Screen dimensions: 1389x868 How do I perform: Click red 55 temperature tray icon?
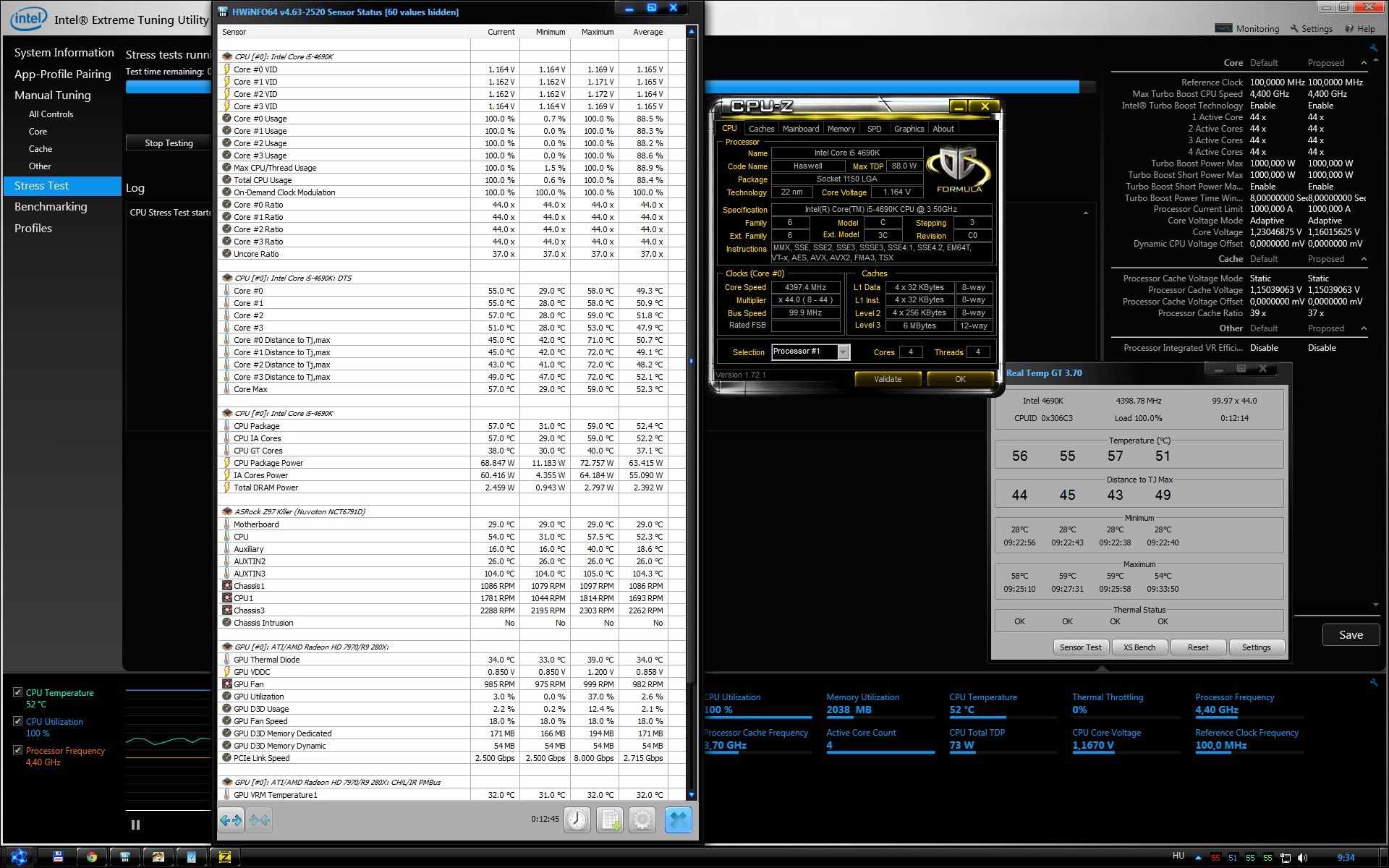click(x=1215, y=858)
